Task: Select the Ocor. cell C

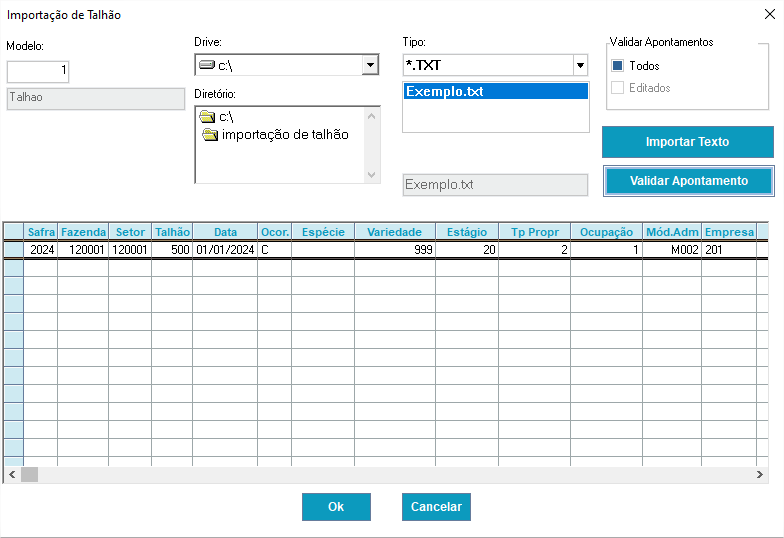Action: (274, 250)
